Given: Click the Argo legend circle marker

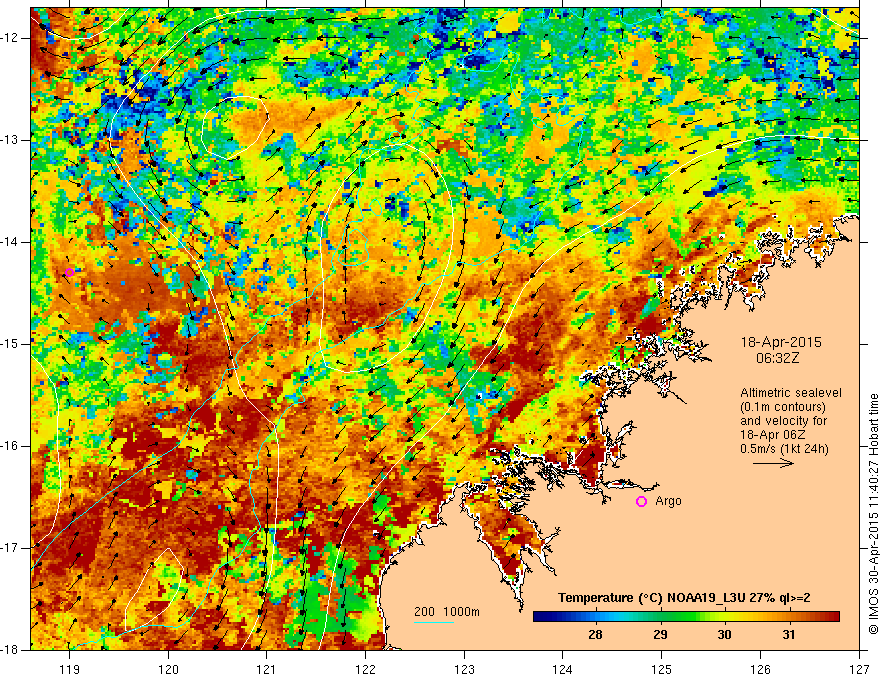Looking at the screenshot, I should pos(641,502).
